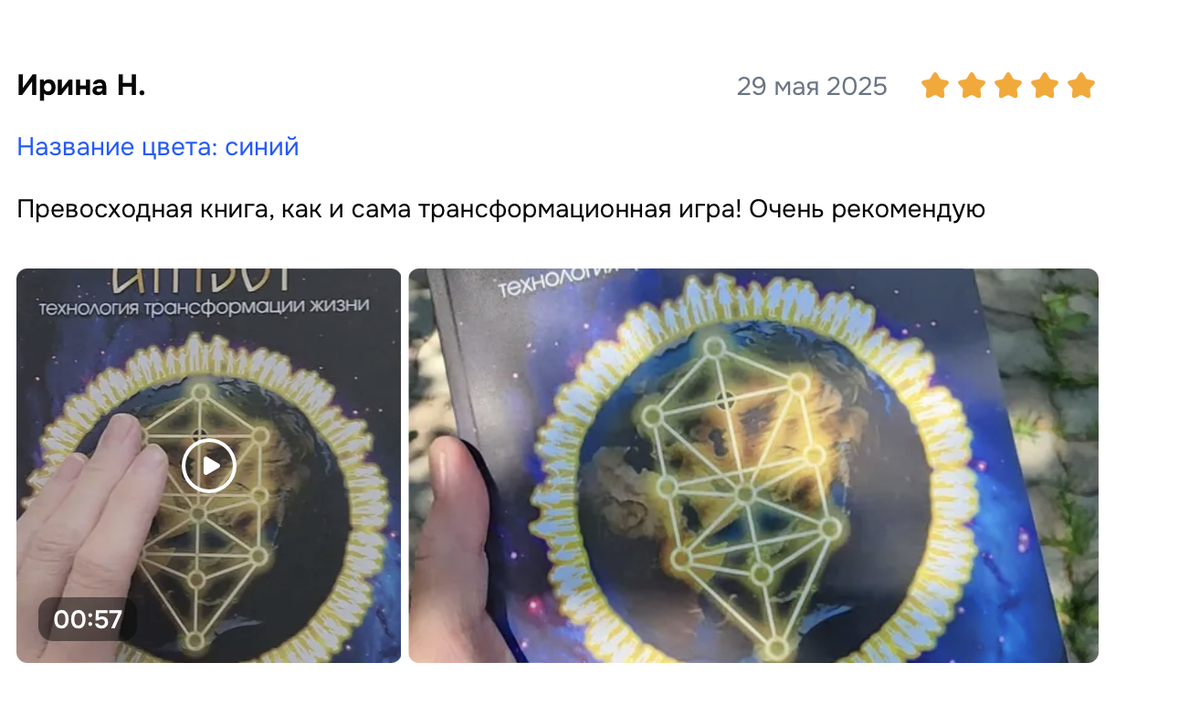The image size is (1200, 705).
Task: Open the book cover photo thumbnail
Action: click(x=753, y=465)
